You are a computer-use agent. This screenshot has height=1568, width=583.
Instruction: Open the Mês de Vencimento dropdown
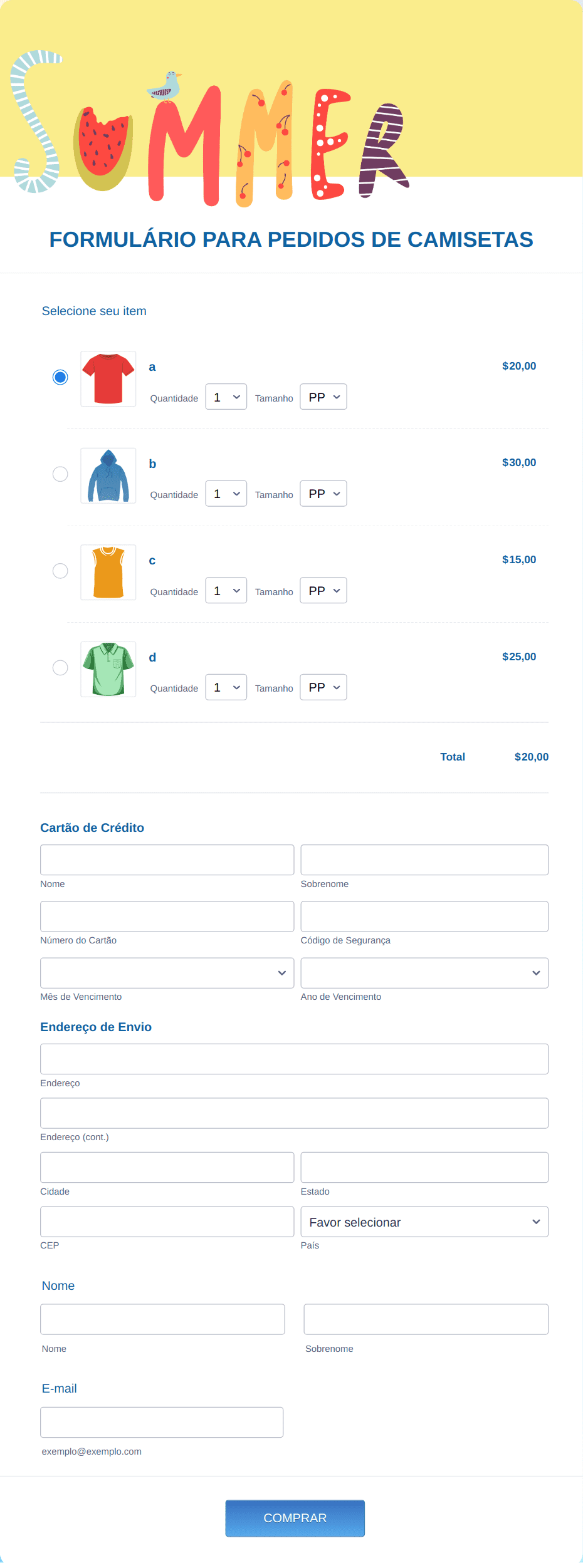[x=167, y=973]
